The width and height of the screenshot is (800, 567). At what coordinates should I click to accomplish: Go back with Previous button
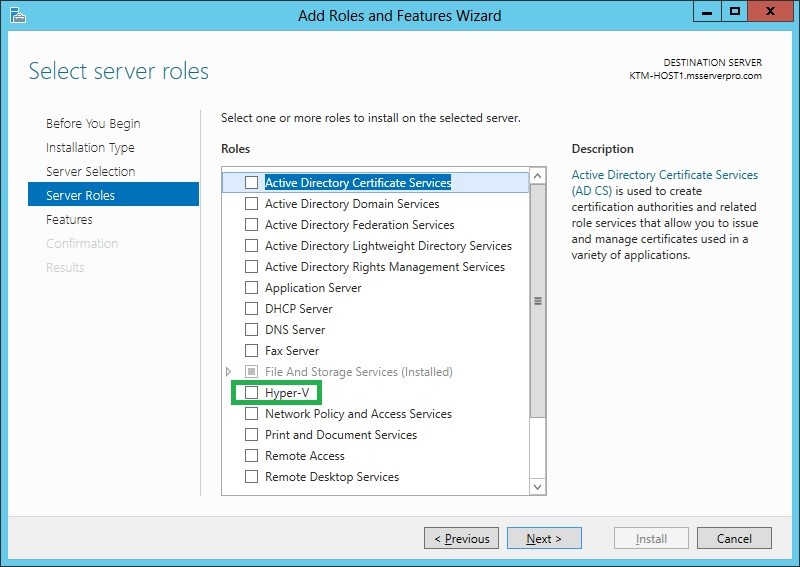461,538
